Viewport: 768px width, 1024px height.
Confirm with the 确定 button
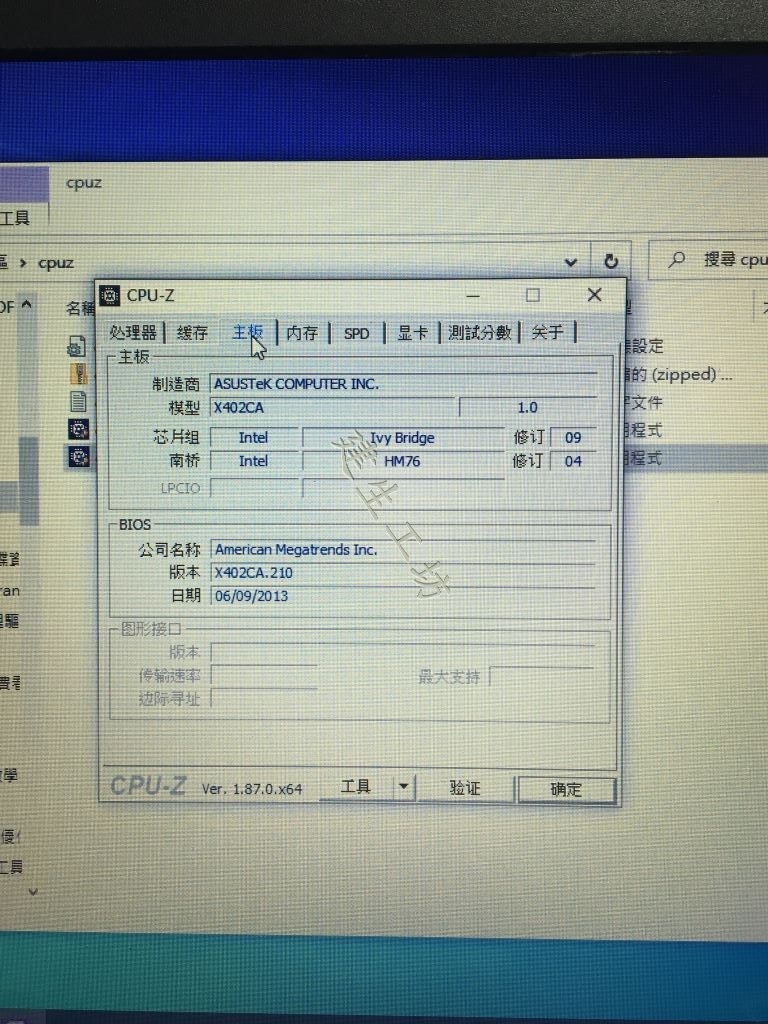click(x=566, y=790)
